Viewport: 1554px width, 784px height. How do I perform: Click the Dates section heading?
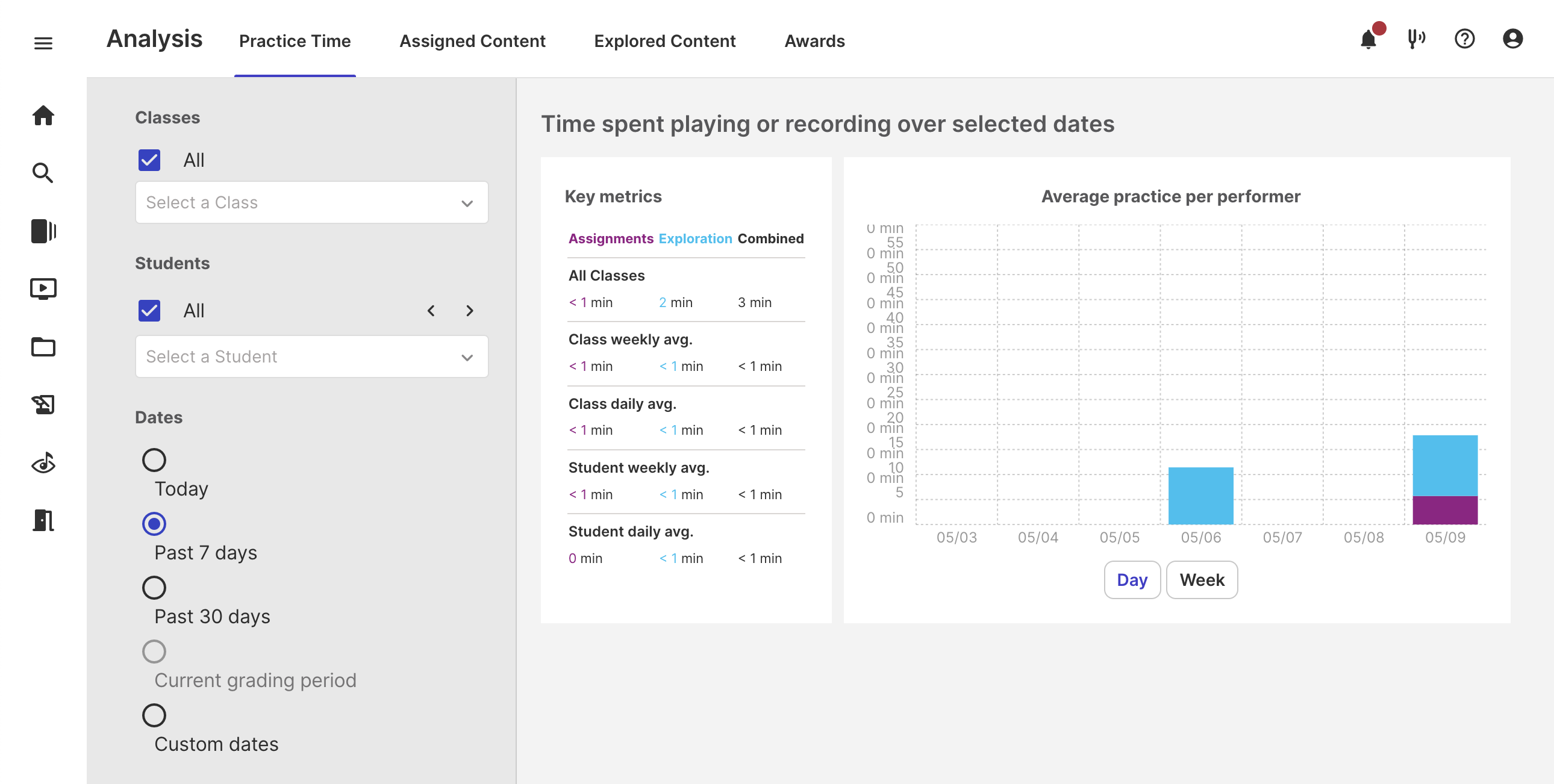(x=158, y=417)
